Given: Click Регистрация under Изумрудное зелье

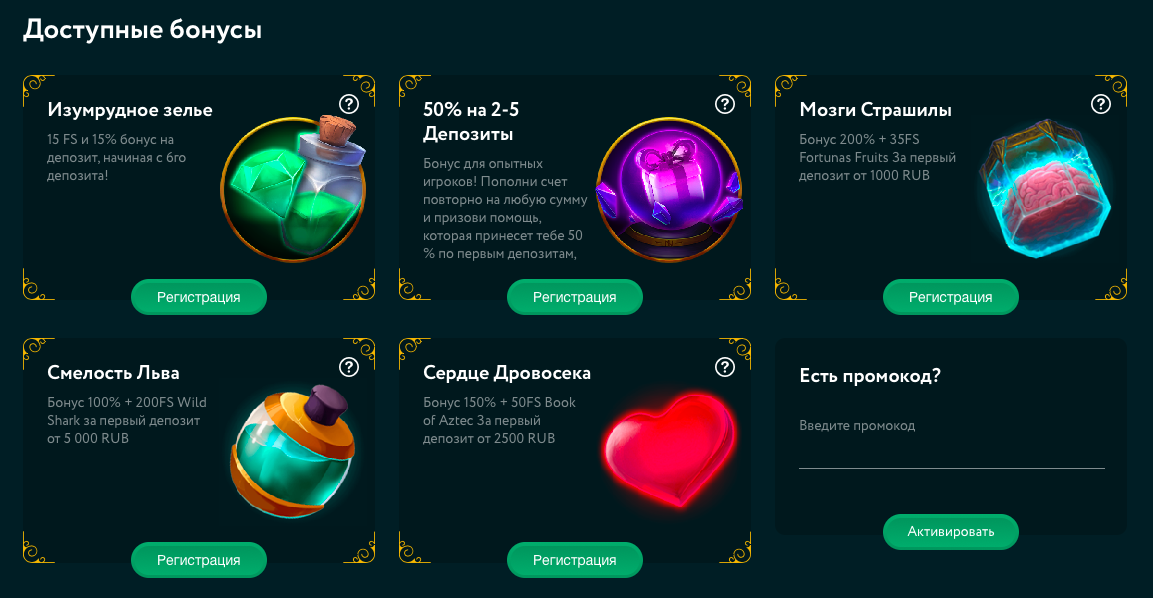Looking at the screenshot, I should (199, 297).
